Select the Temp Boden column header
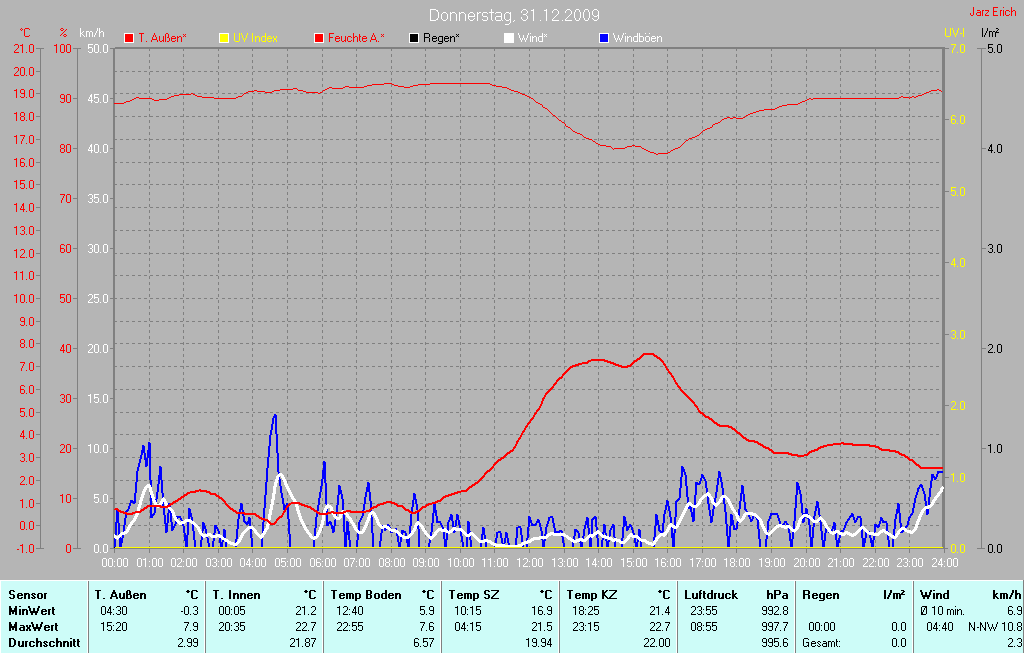Image resolution: width=1024 pixels, height=653 pixels. [366, 595]
